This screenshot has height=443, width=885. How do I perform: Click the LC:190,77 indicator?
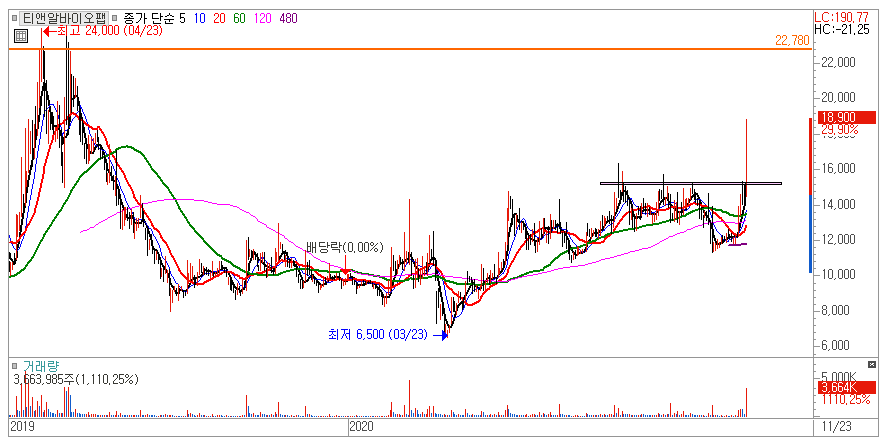click(x=842, y=18)
